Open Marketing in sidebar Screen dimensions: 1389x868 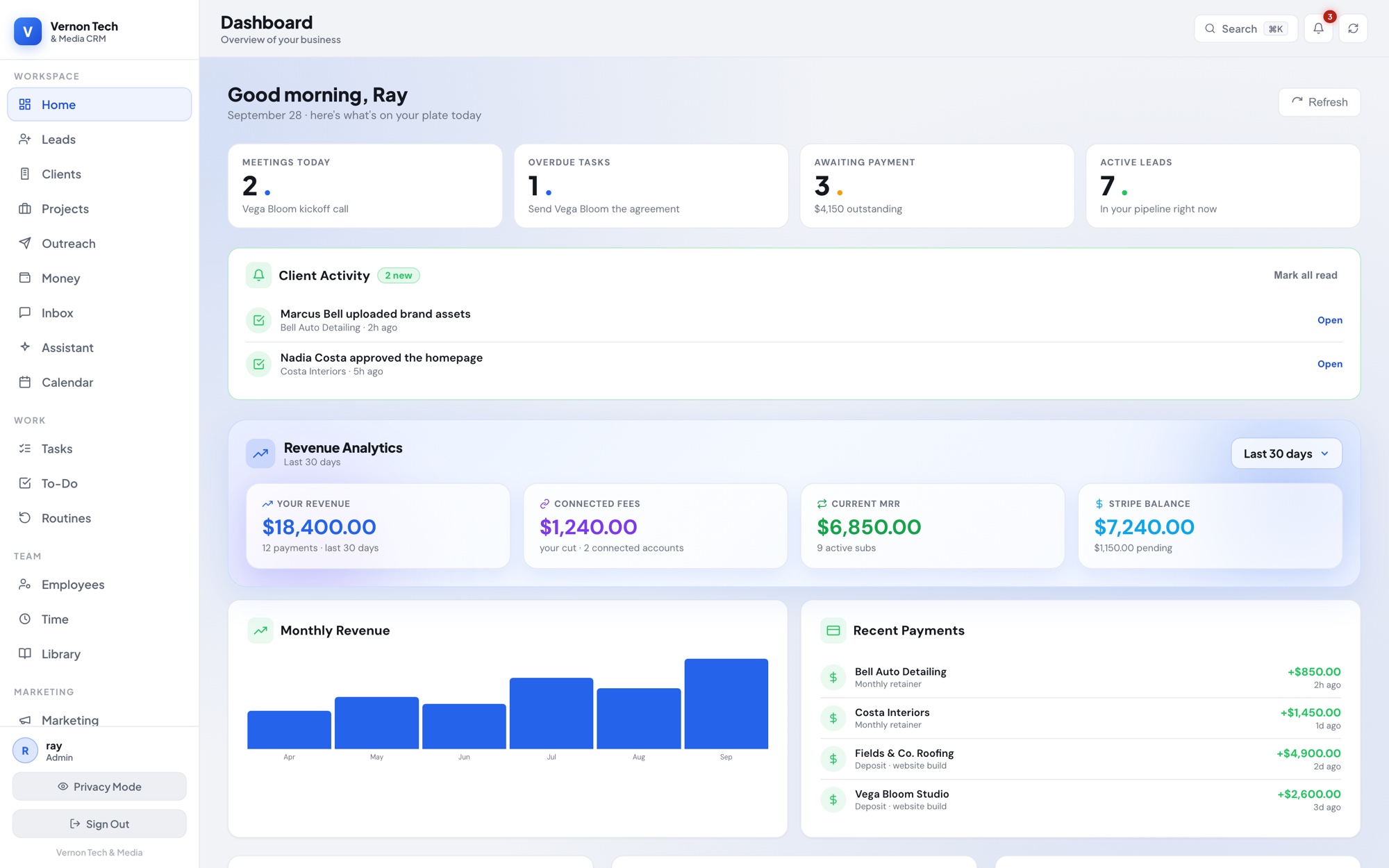point(99,718)
